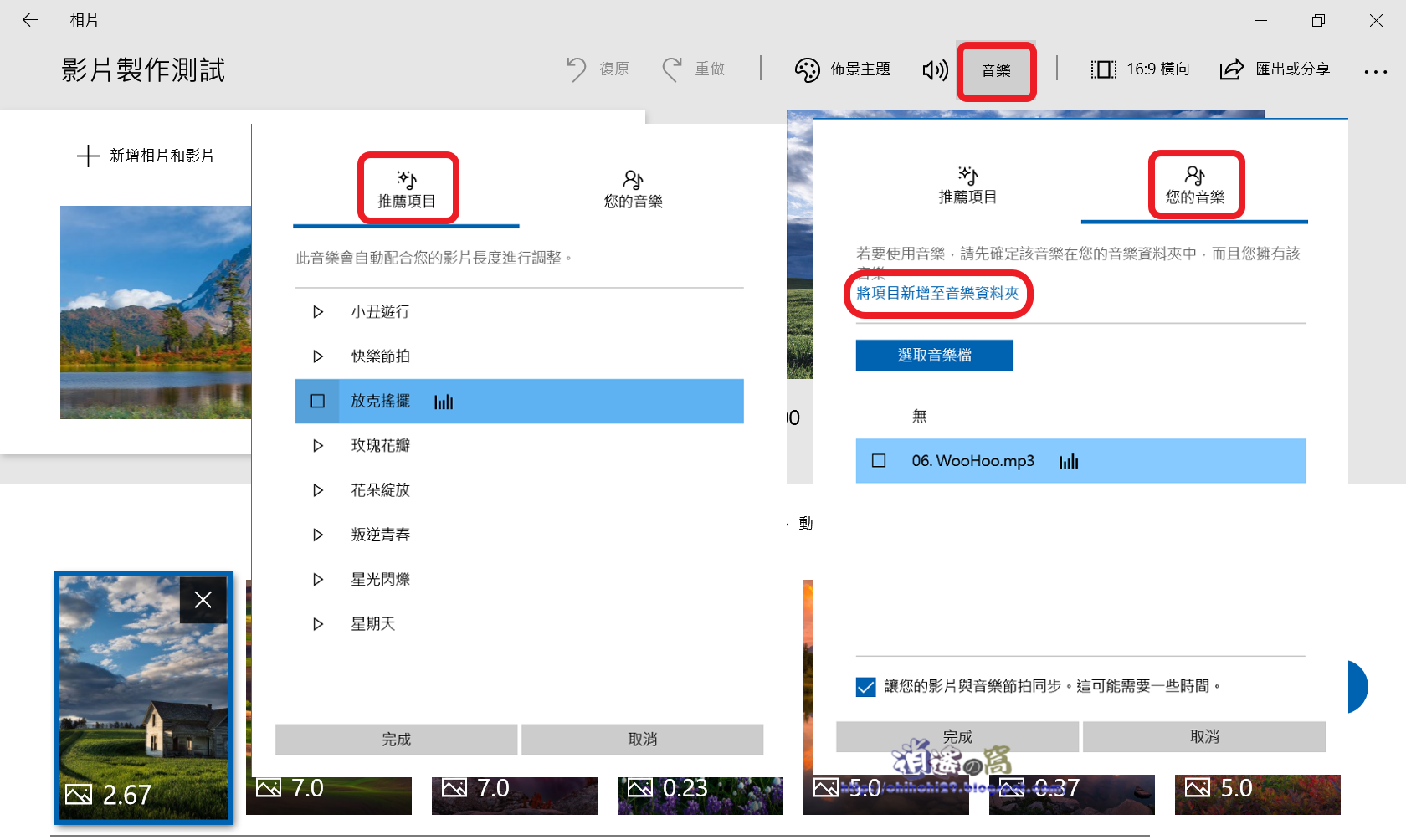Image resolution: width=1406 pixels, height=840 pixels.
Task: Select the mountain lake library photo
Action: [x=156, y=312]
